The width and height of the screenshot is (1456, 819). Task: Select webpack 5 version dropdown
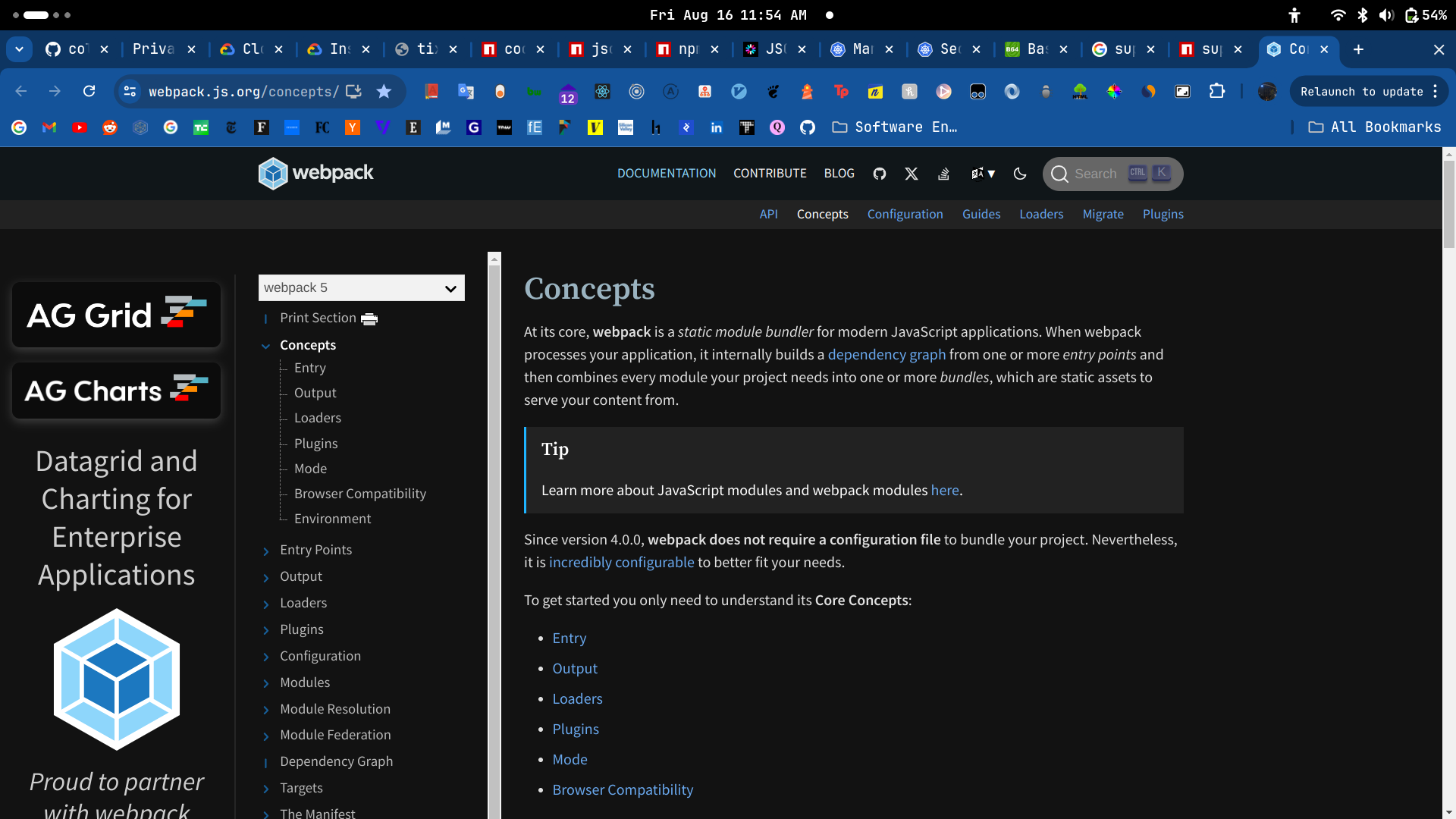(x=361, y=287)
